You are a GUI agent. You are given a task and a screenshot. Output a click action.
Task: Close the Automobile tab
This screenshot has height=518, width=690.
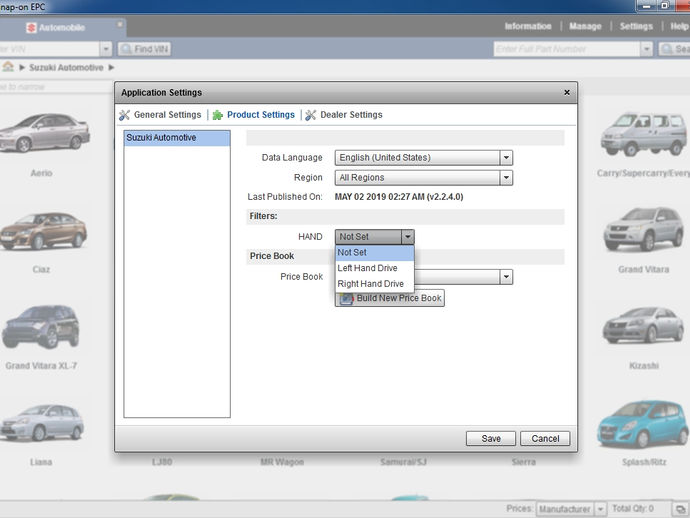point(119,24)
